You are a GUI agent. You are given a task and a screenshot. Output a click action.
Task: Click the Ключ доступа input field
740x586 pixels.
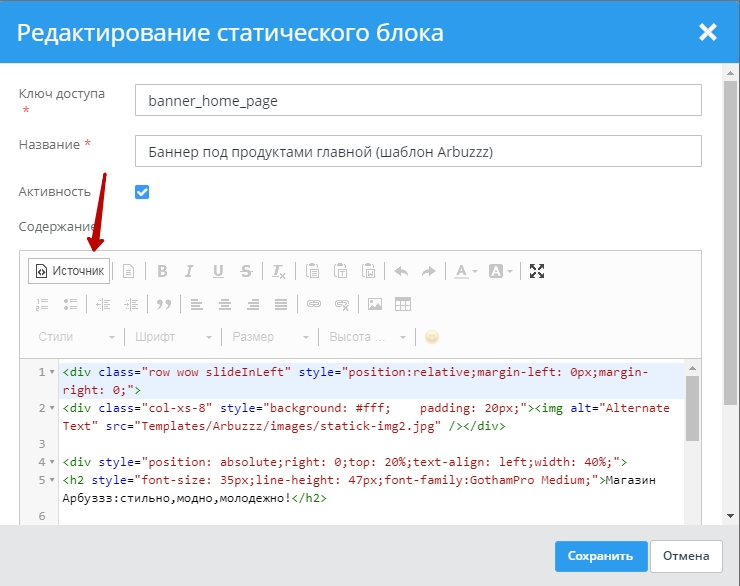tap(417, 101)
